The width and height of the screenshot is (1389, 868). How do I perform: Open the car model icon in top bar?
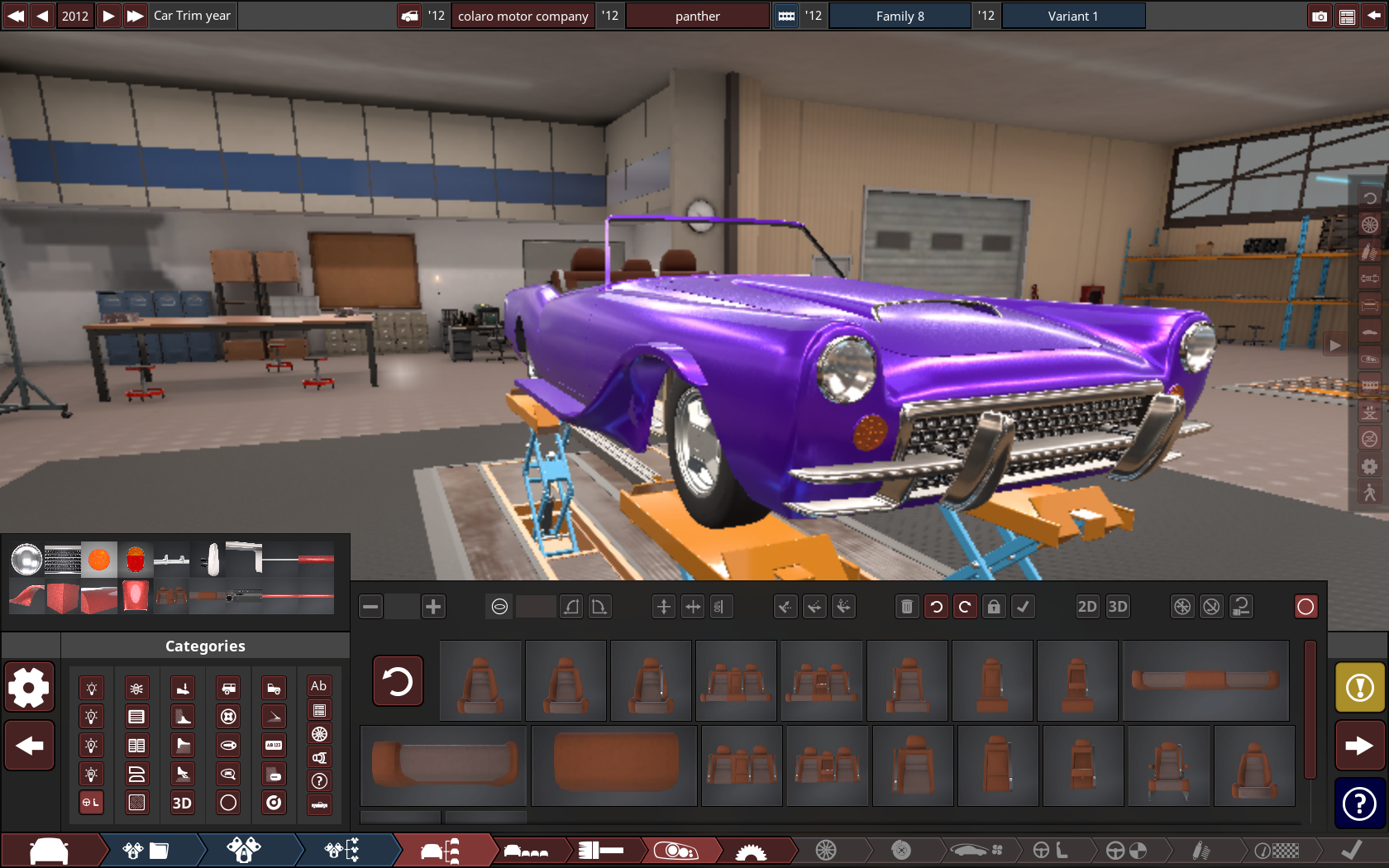click(x=409, y=16)
